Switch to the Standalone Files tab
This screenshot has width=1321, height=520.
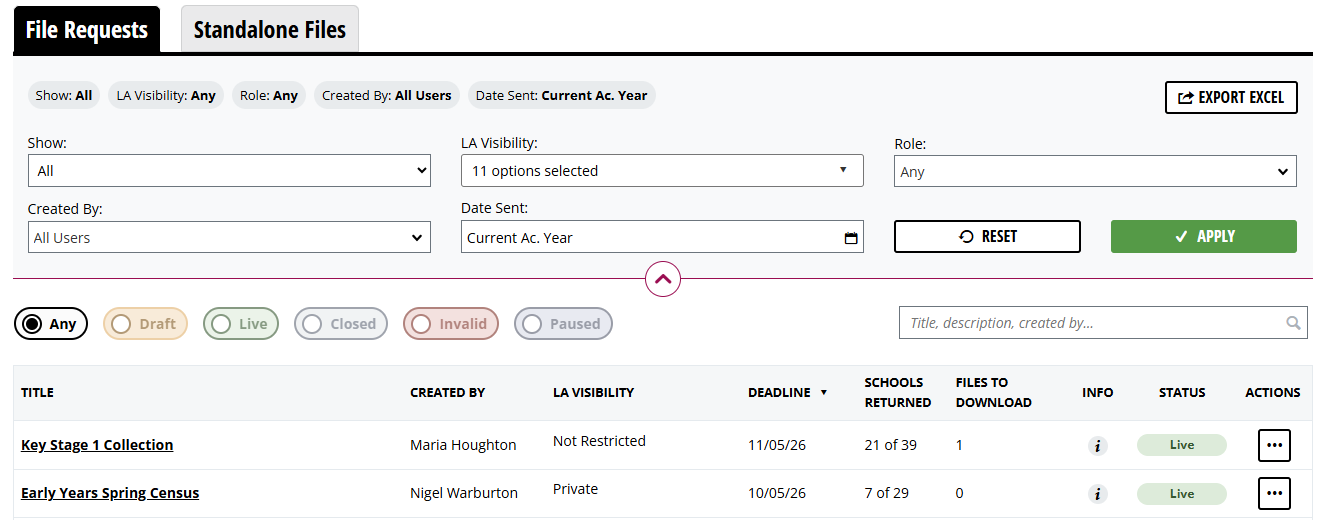pyautogui.click(x=269, y=30)
